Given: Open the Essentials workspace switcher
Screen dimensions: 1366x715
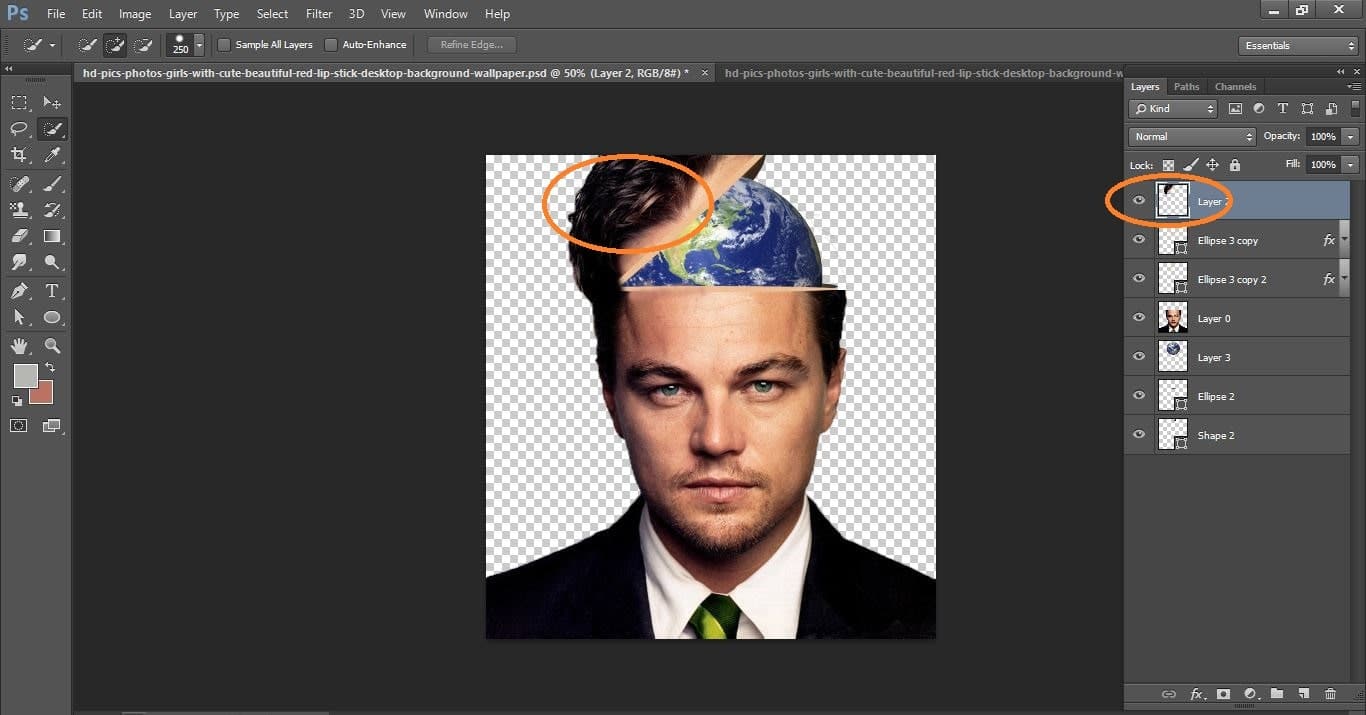Looking at the screenshot, I should point(1297,45).
